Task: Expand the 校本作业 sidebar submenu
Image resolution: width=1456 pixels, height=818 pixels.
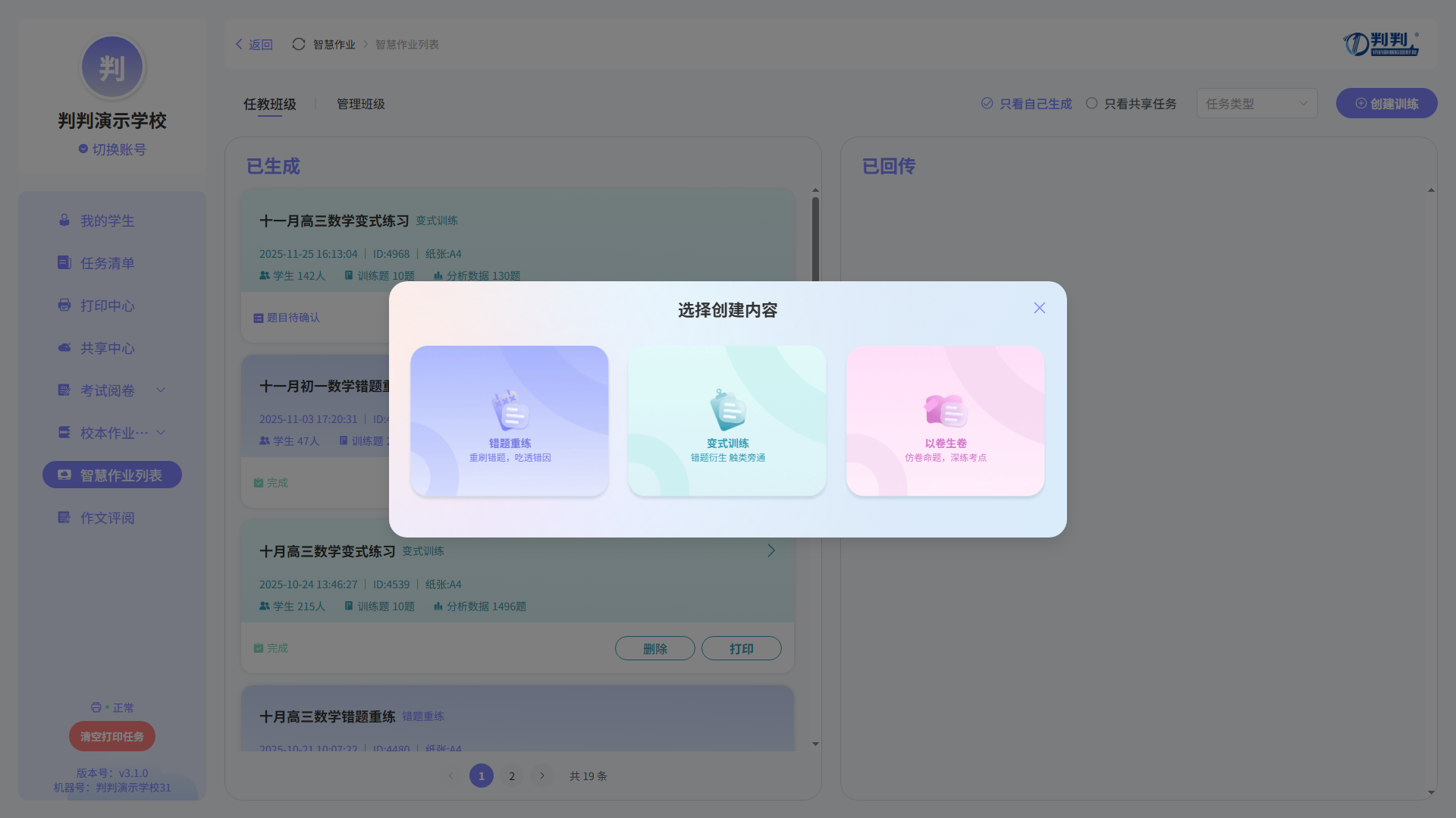Action: click(x=161, y=433)
